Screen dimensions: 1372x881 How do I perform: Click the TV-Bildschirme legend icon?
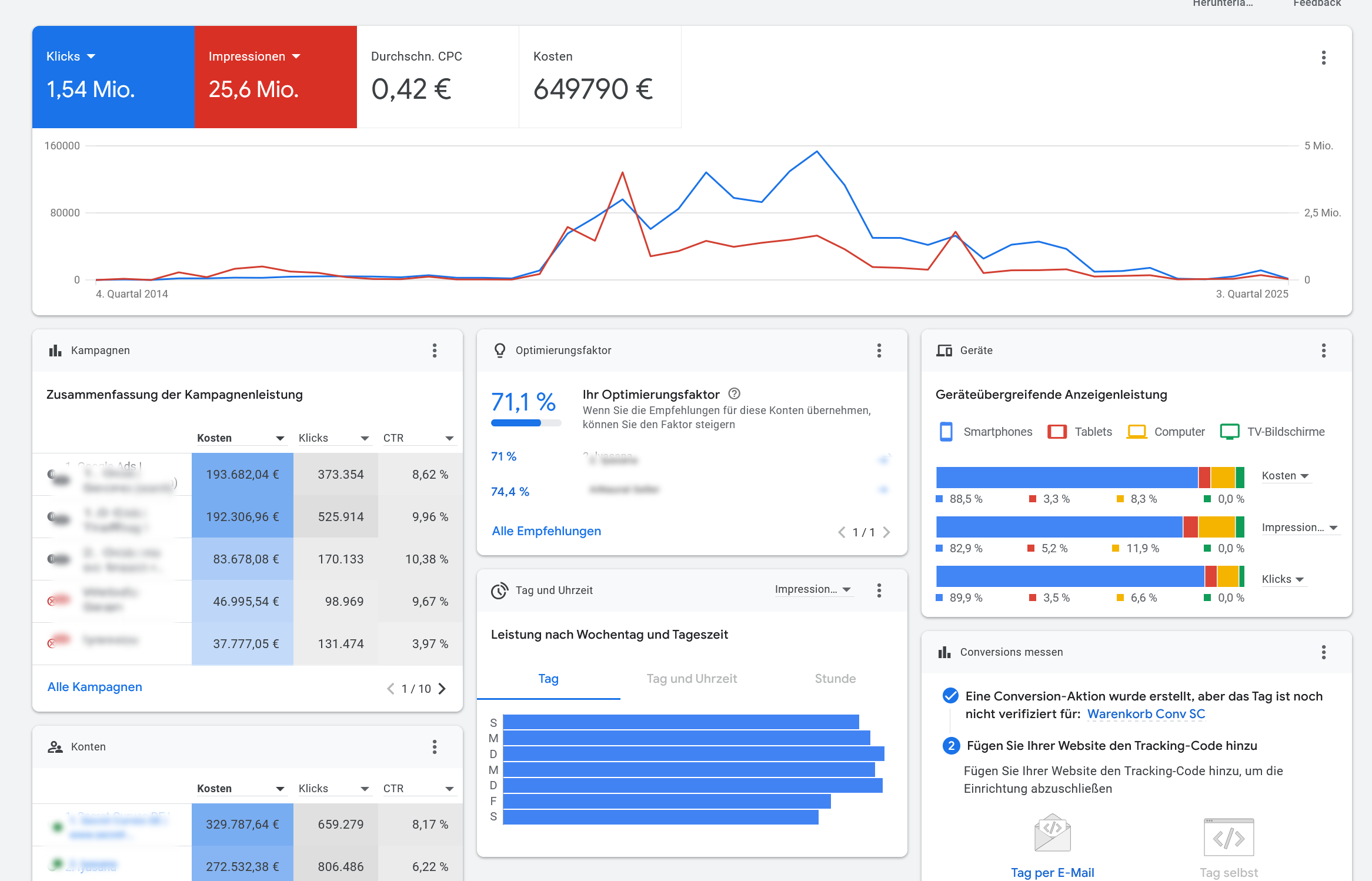pos(1229,432)
